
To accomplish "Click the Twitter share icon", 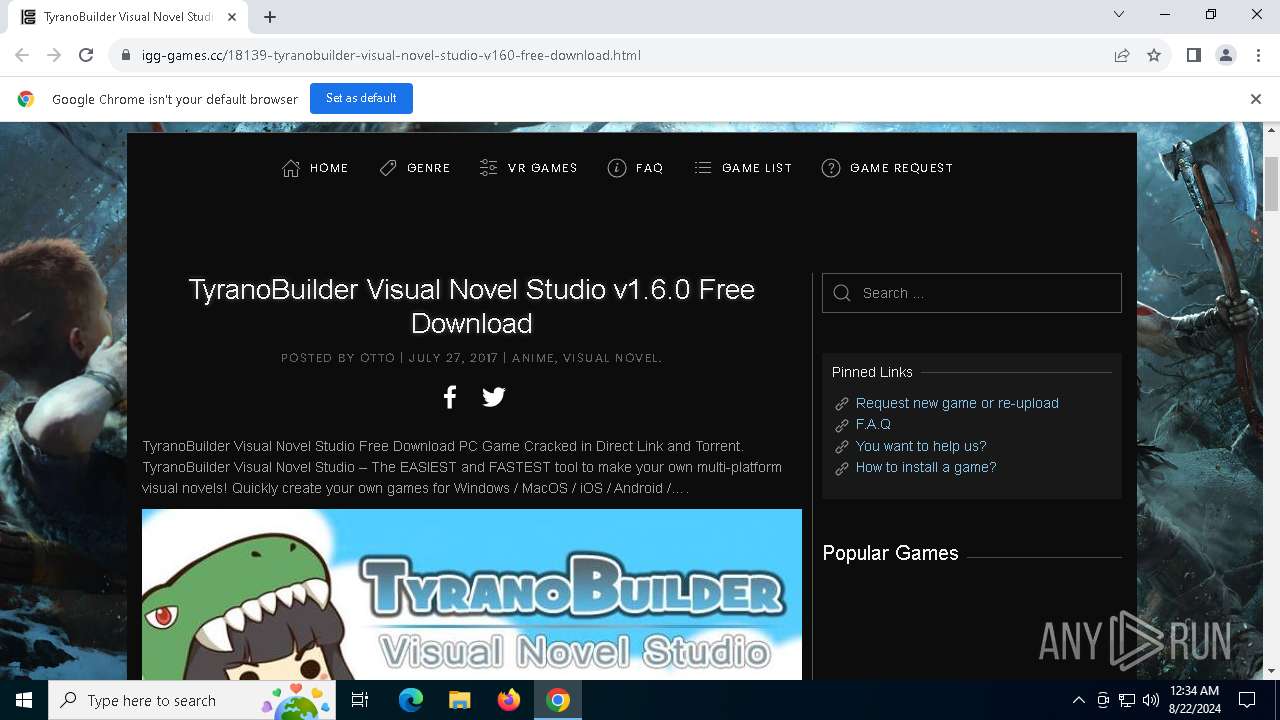I will pos(494,397).
